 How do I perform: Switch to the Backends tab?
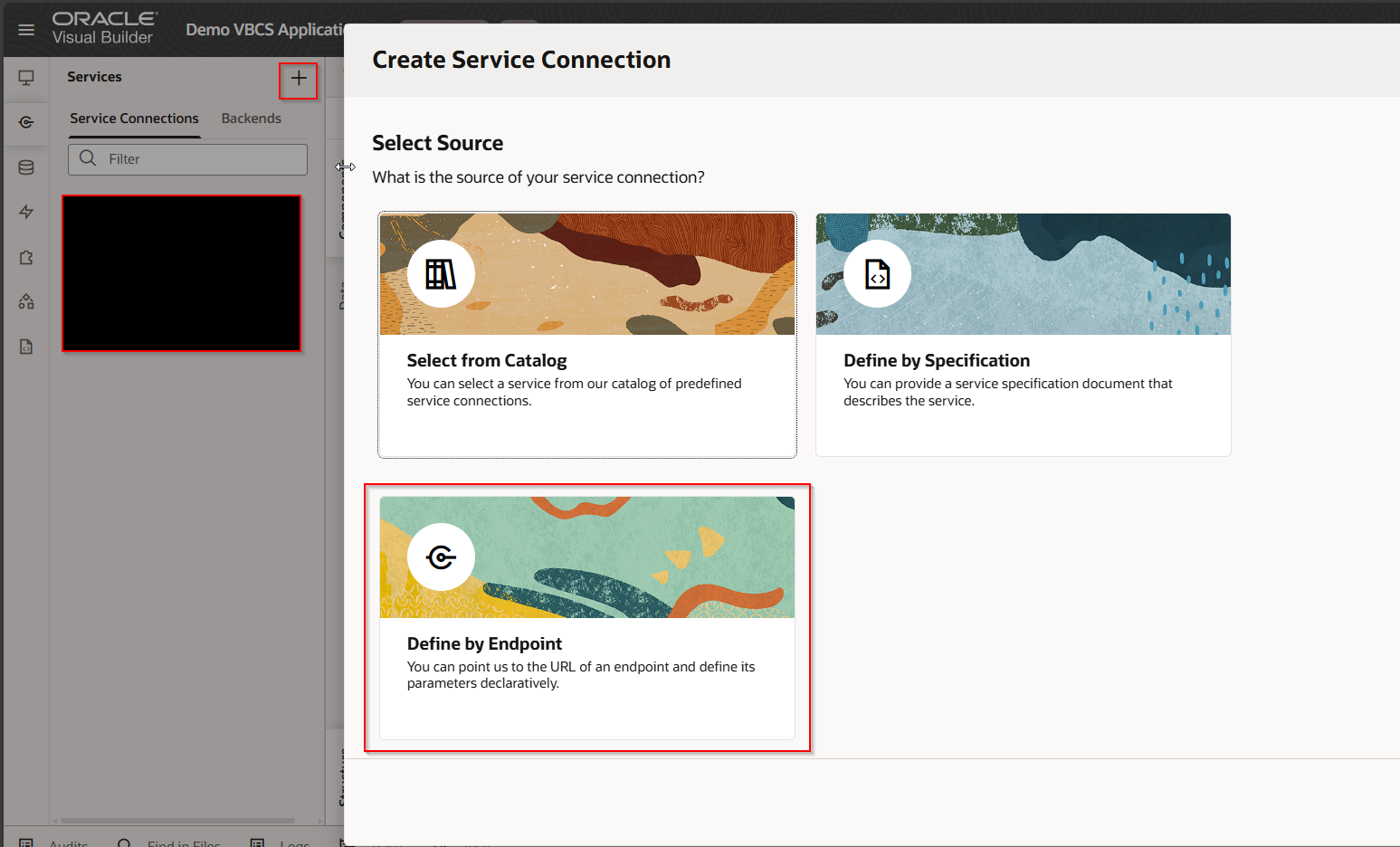251,119
